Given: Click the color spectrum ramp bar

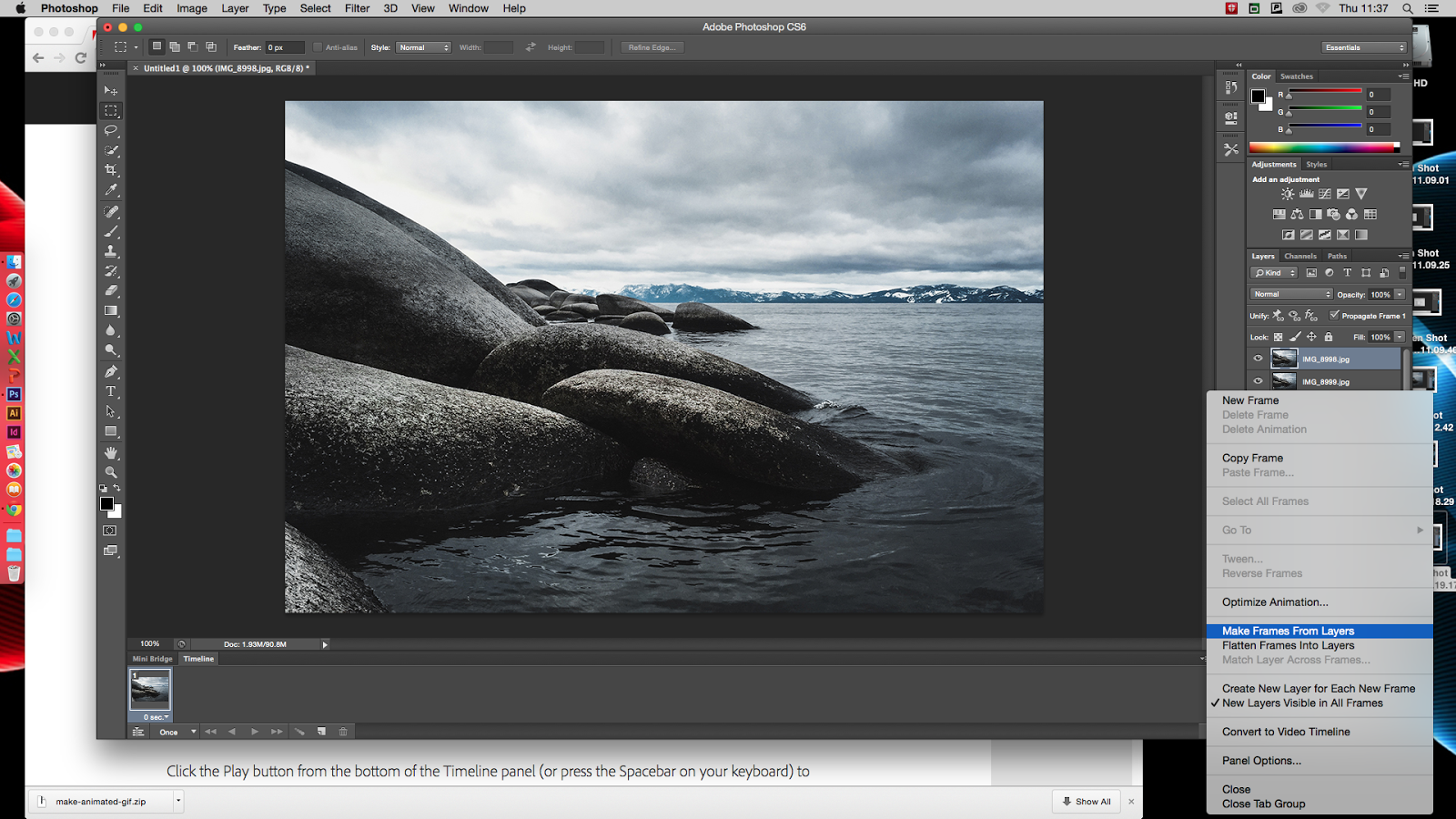Looking at the screenshot, I should coord(1323,147).
